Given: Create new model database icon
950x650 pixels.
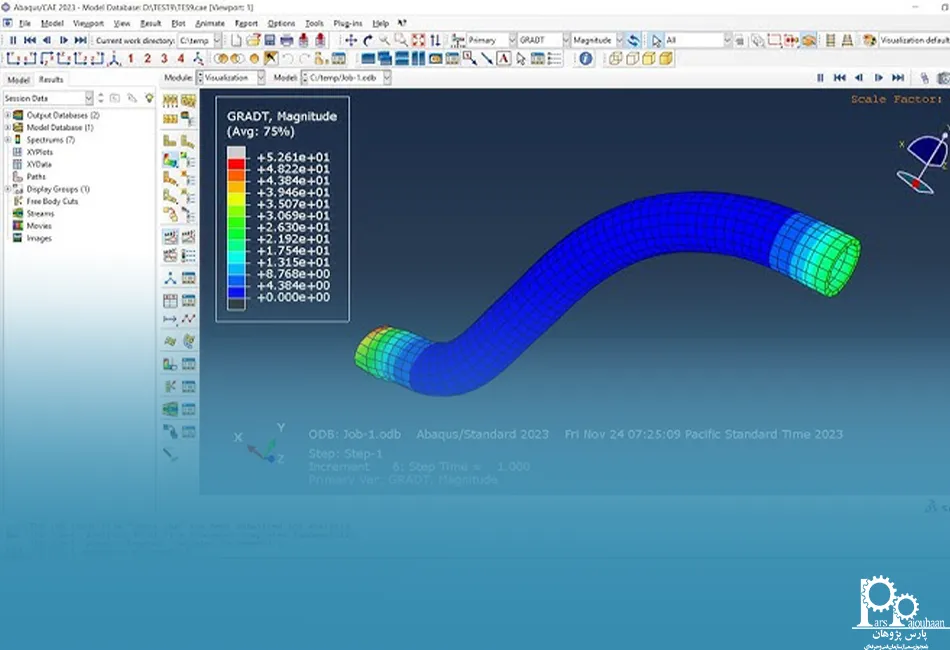Looking at the screenshot, I should tap(236, 41).
